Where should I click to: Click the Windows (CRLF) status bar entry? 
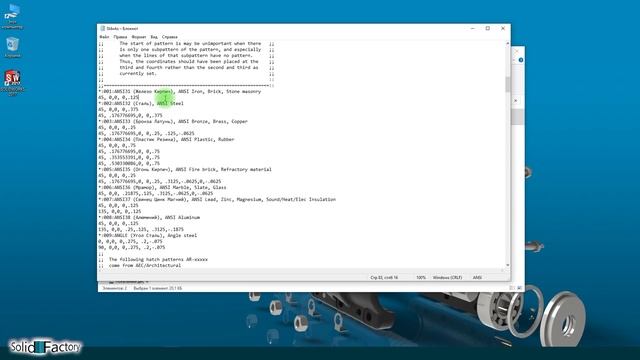point(447,278)
